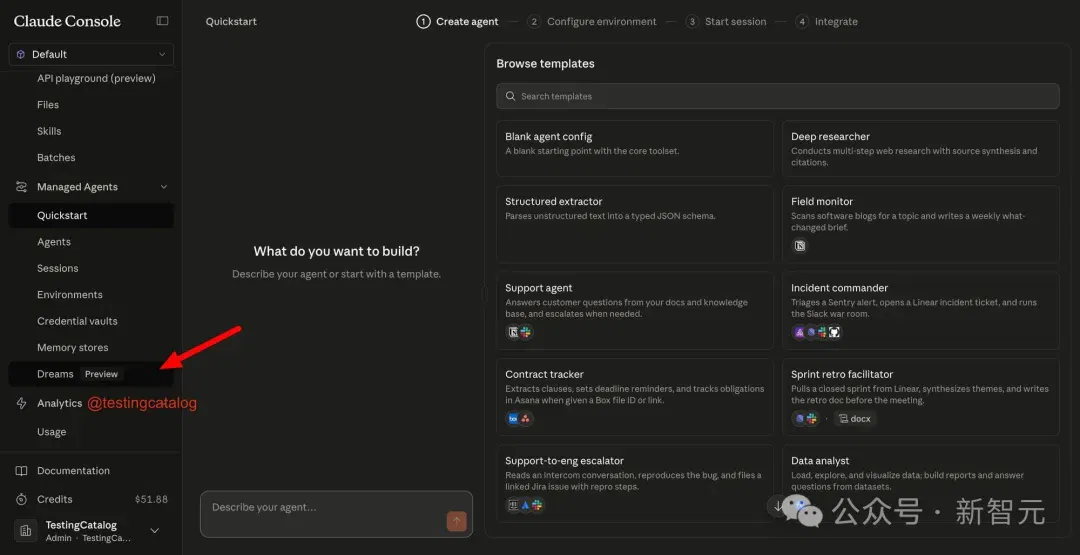Choose the Contract tracker template
1080x555 pixels.
tap(634, 397)
